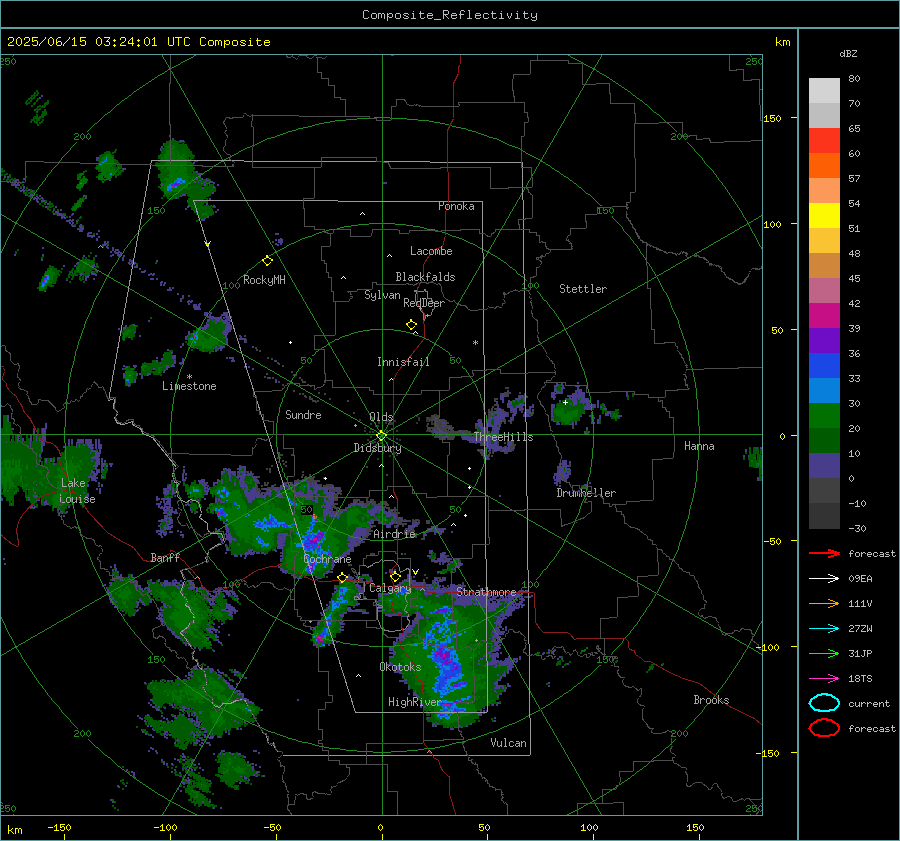Click the Lacombe city label

(431, 251)
